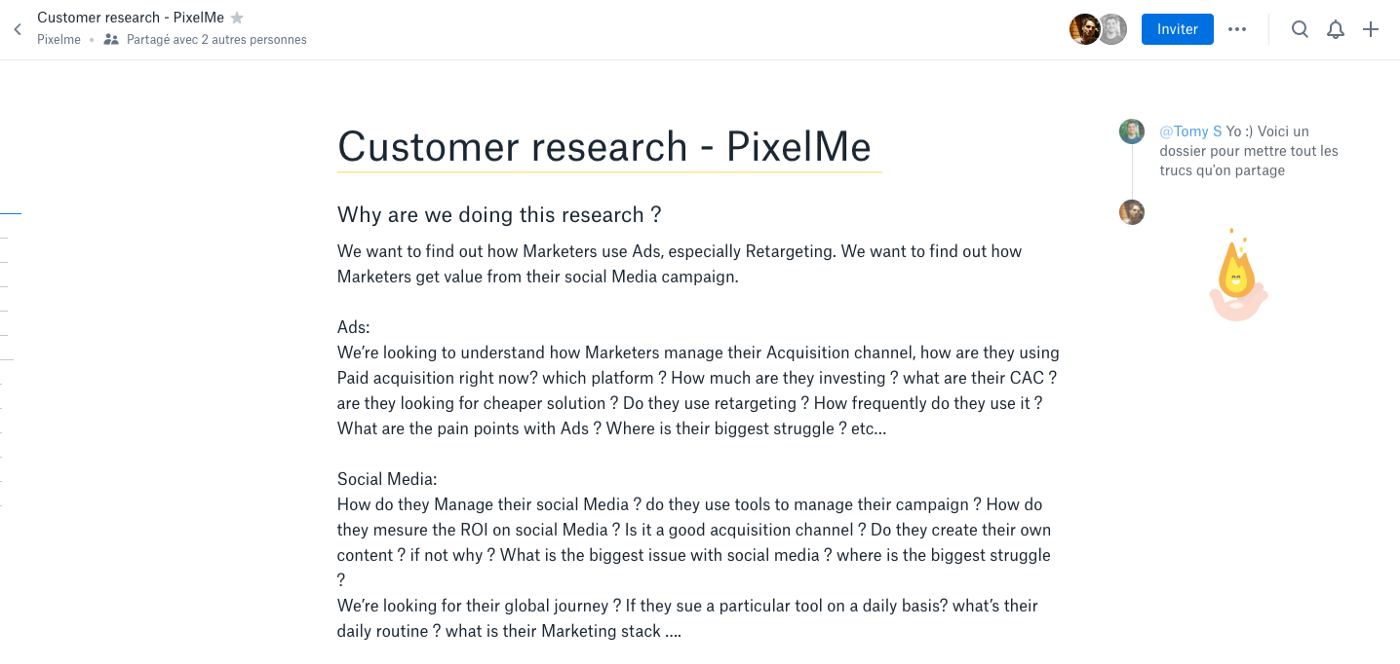This screenshot has width=1400, height=664.
Task: Open the search magnifier icon
Action: click(1300, 29)
